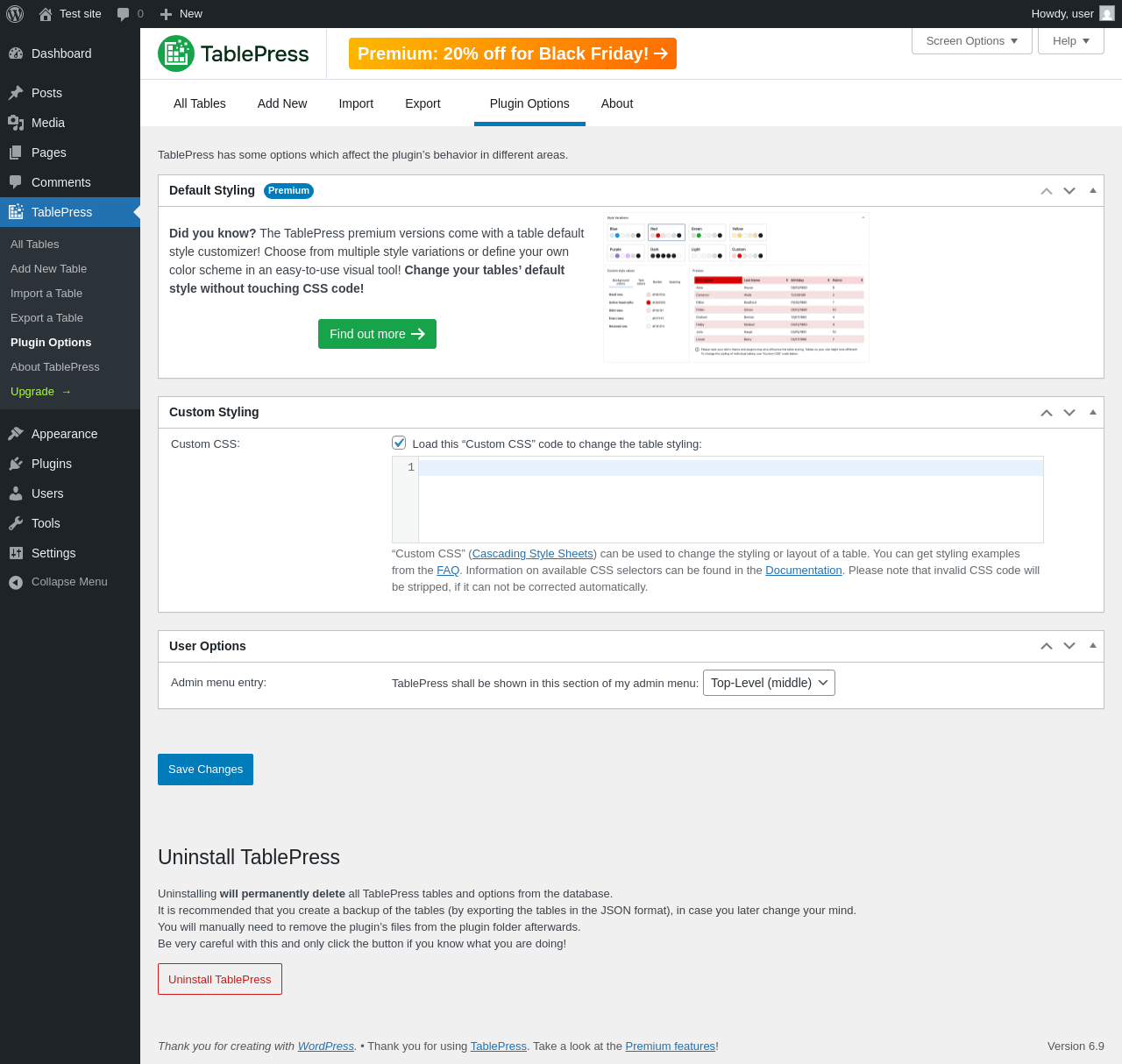Select the Plugin Options tab
1122x1064 pixels.
[x=529, y=103]
